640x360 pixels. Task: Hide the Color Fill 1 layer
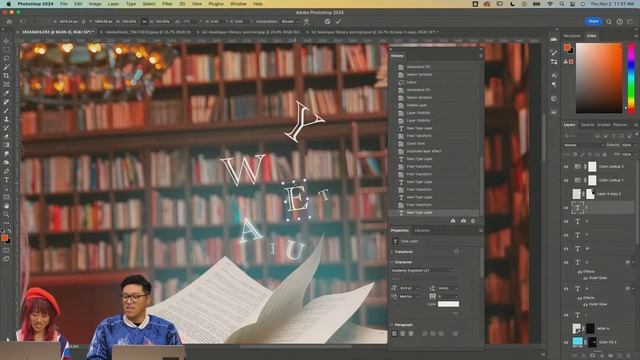[x=566, y=342]
